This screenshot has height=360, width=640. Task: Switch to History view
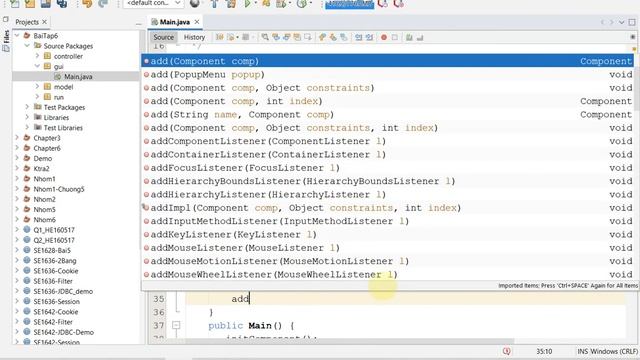click(x=194, y=37)
